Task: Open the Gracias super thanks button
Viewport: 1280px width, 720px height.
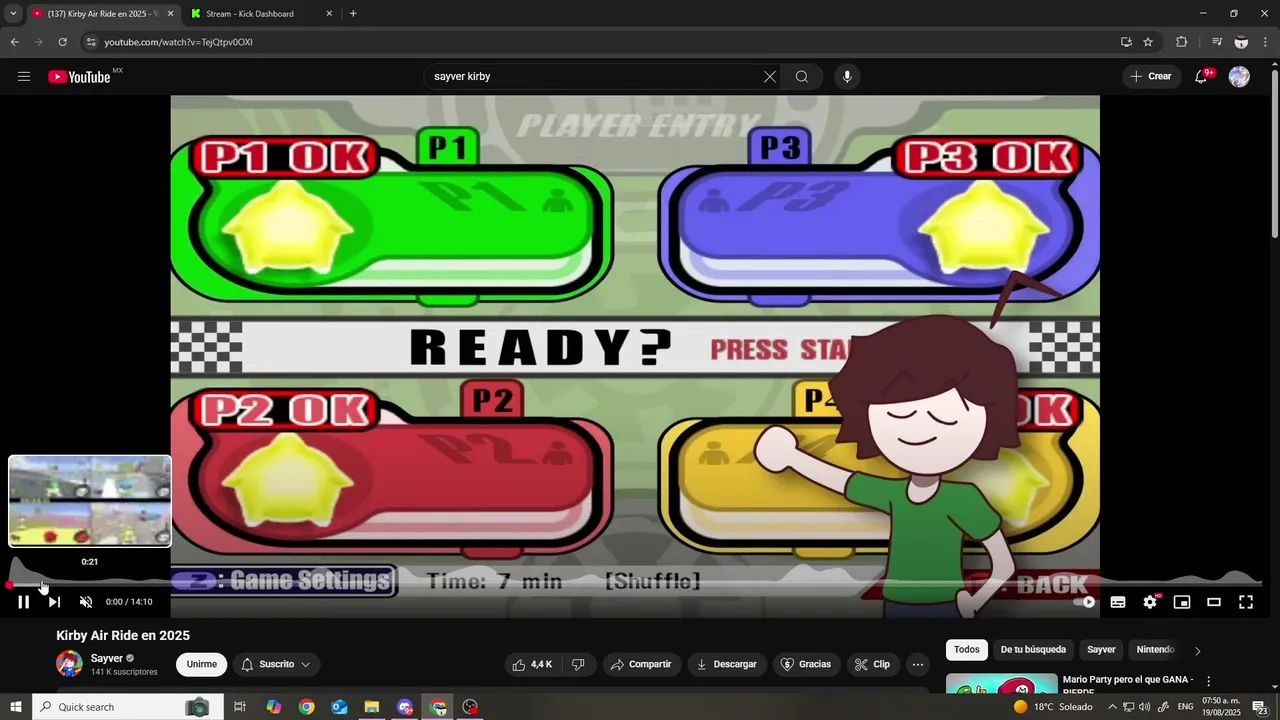Action: tap(806, 664)
